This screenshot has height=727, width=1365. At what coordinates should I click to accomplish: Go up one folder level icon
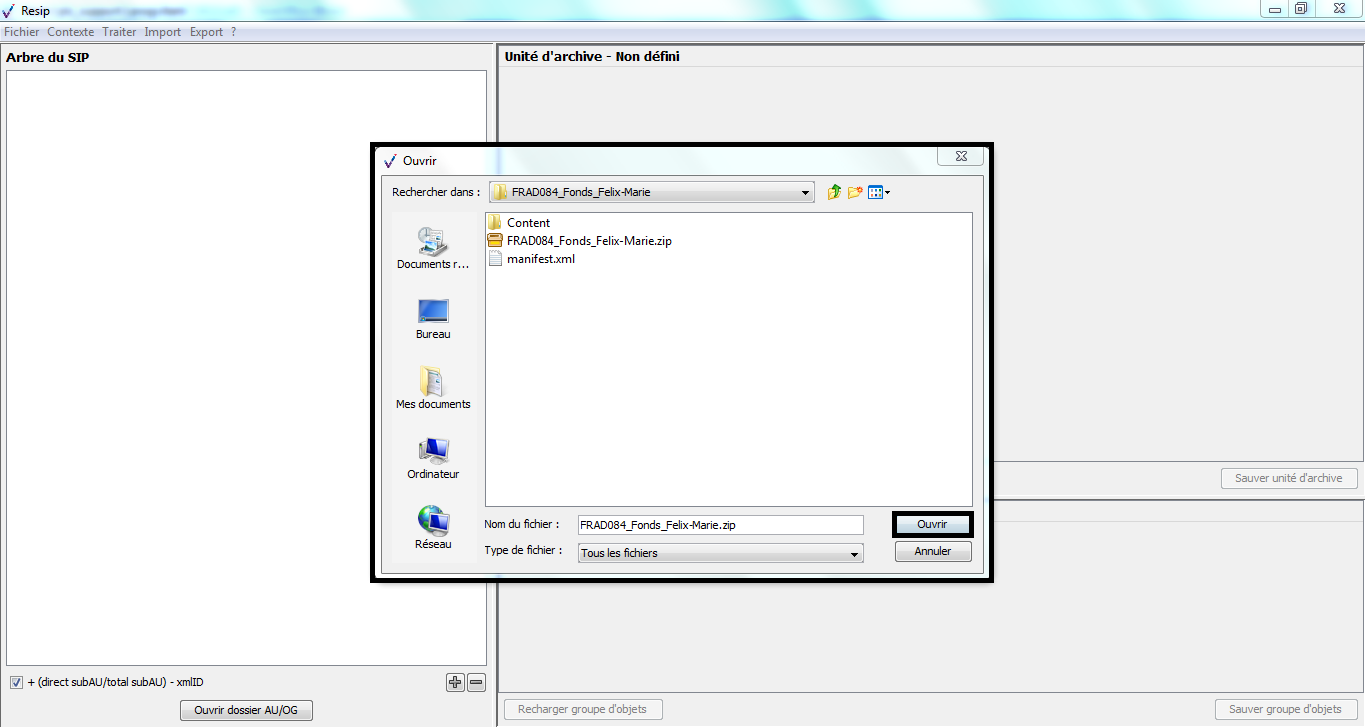[834, 192]
